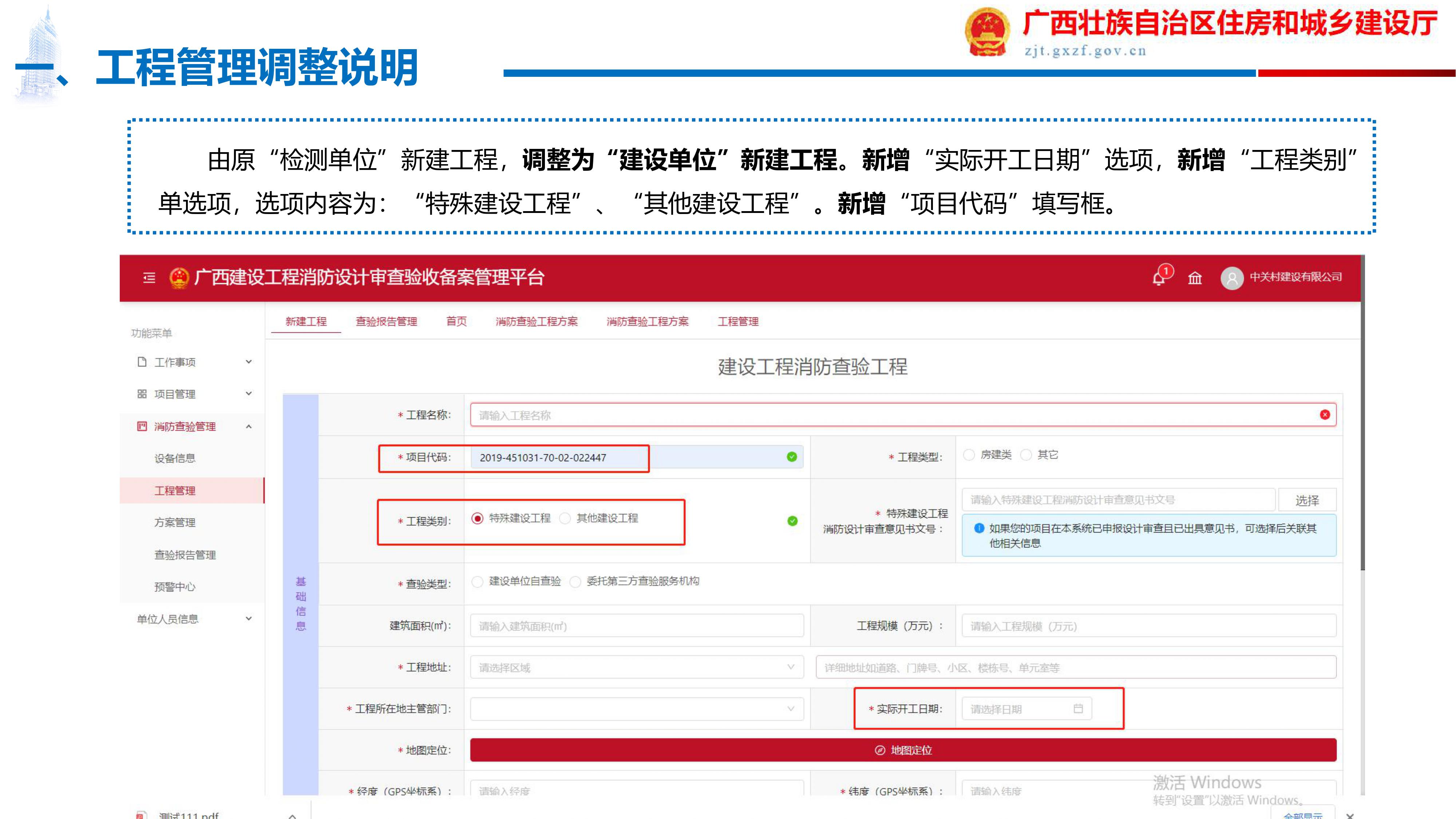Select the 房建类 radio option
This screenshot has width=1456, height=819.
(x=969, y=455)
